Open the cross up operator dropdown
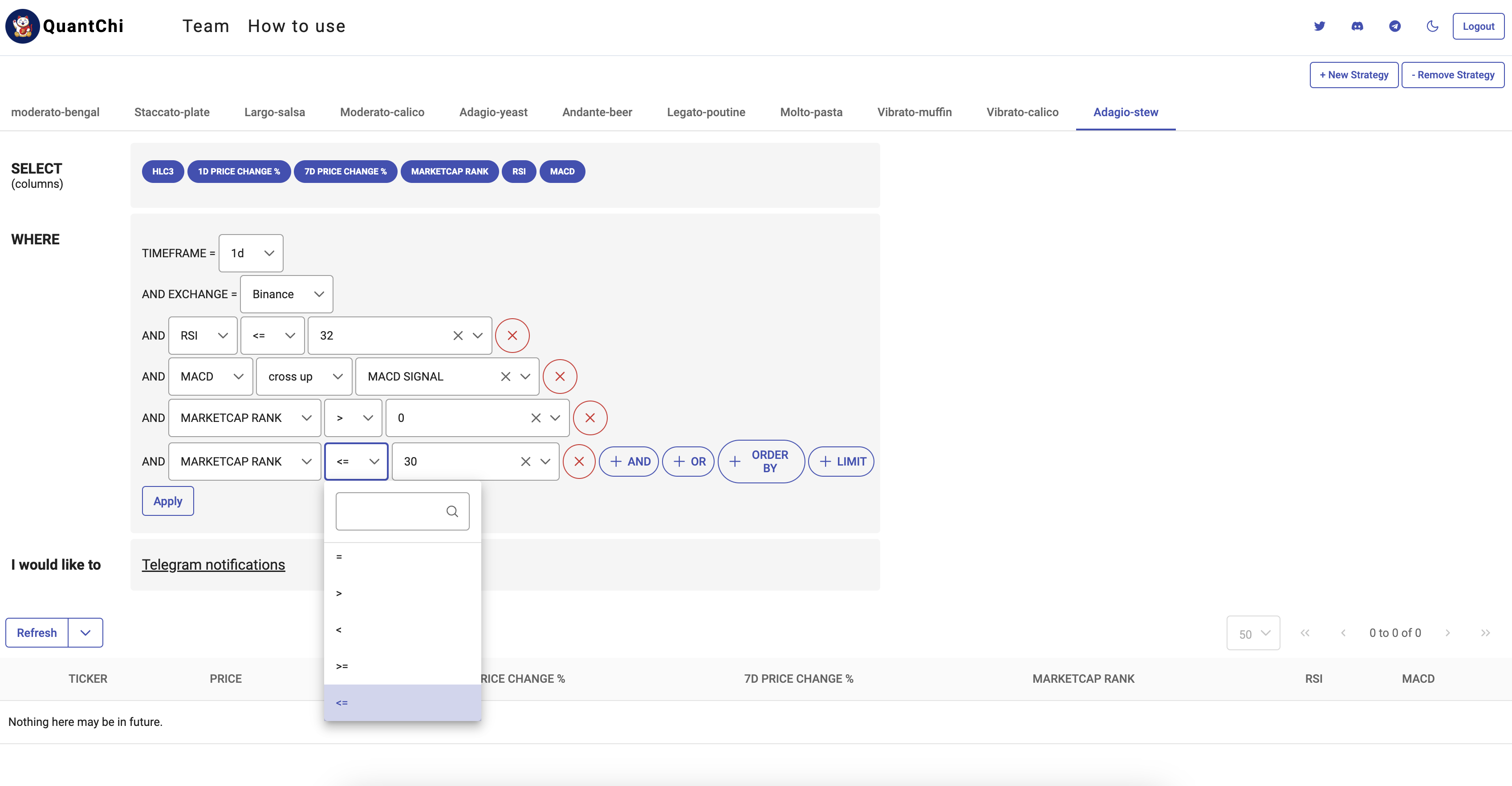This screenshot has width=1512, height=786. [304, 377]
